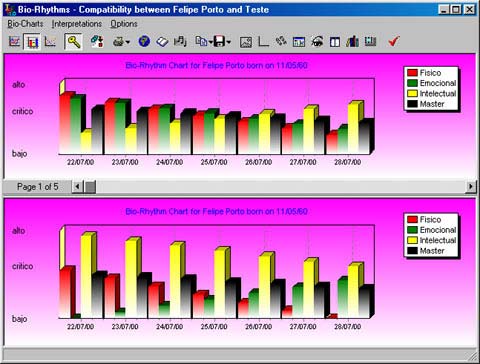This screenshot has width=480, height=364.
Task: Click red Fisico swatch in top legend
Action: tap(412, 73)
